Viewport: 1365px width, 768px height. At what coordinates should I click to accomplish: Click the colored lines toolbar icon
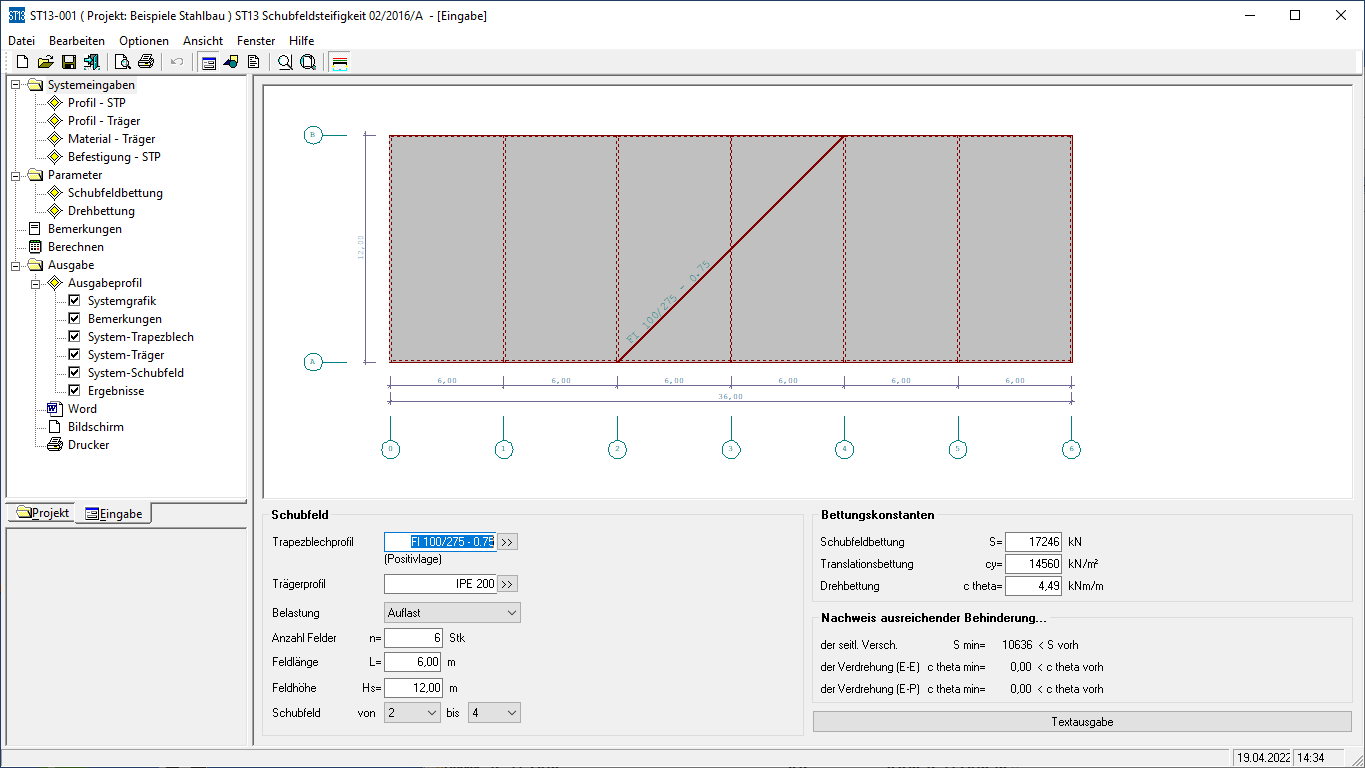340,62
